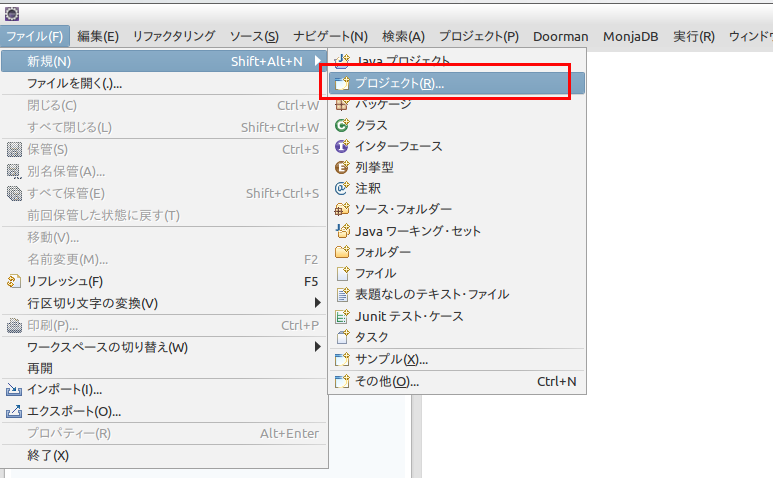Click the その他(O)... wizard icon

pyautogui.click(x=342, y=381)
